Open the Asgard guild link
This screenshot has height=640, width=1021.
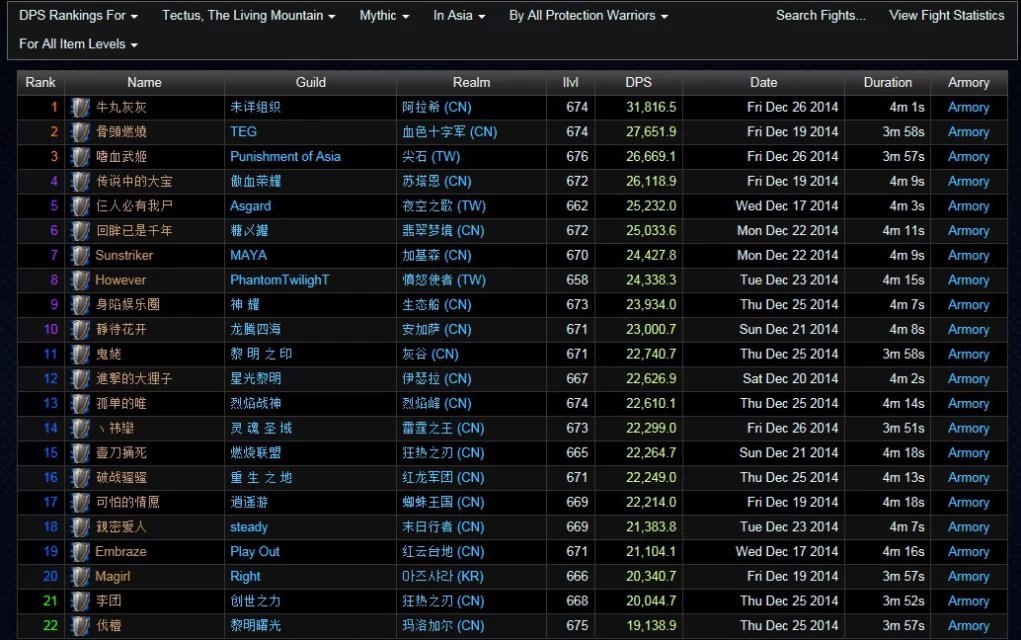[x=251, y=206]
